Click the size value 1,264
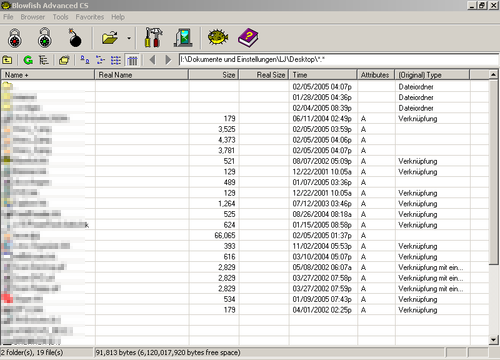 [x=227, y=204]
